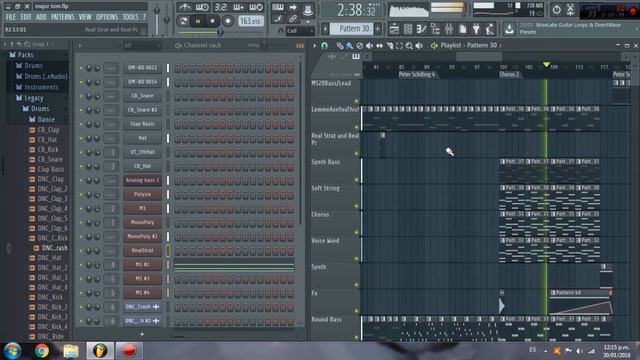Mute the Soft String playlist track
The height and width of the screenshot is (360, 640).
pos(356,206)
